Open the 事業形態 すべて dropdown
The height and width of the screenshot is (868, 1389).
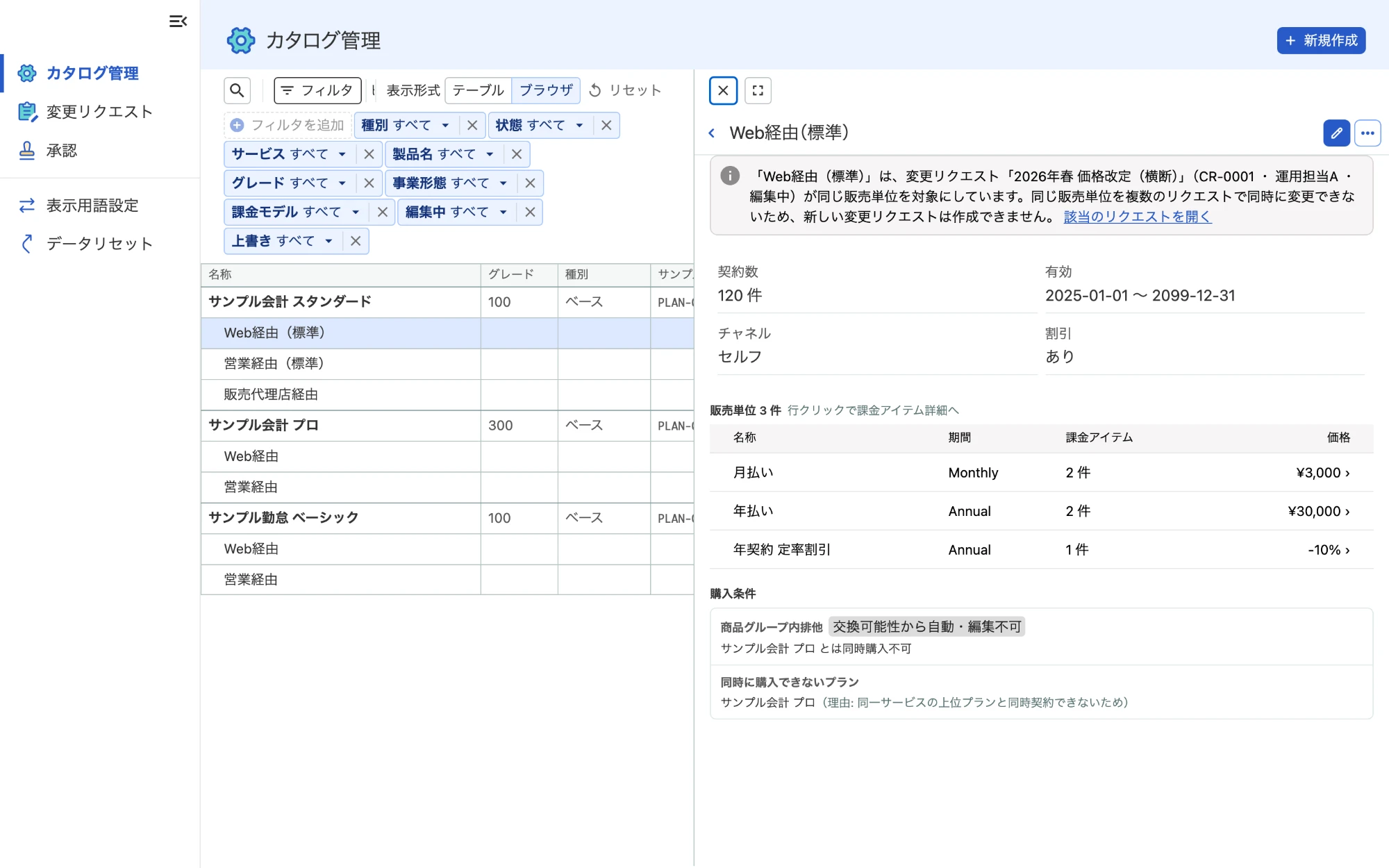pyautogui.click(x=451, y=183)
